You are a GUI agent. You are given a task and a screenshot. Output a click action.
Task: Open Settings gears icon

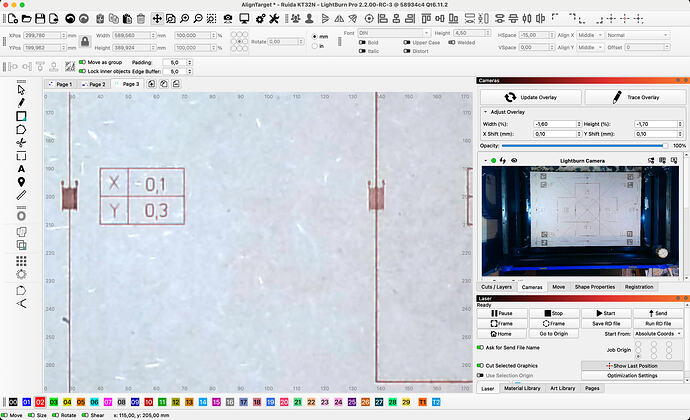pos(261,18)
